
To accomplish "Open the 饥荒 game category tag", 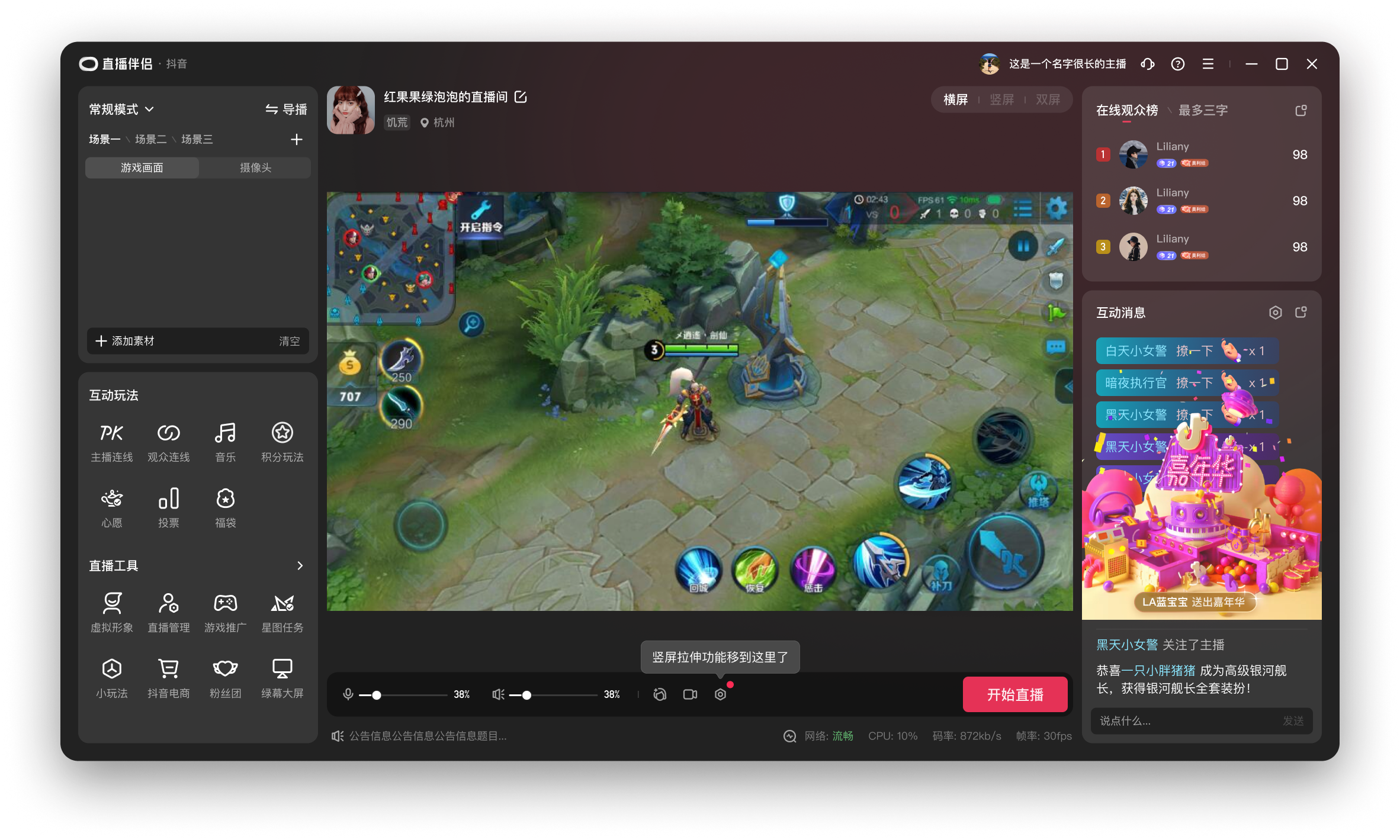I will tap(397, 123).
